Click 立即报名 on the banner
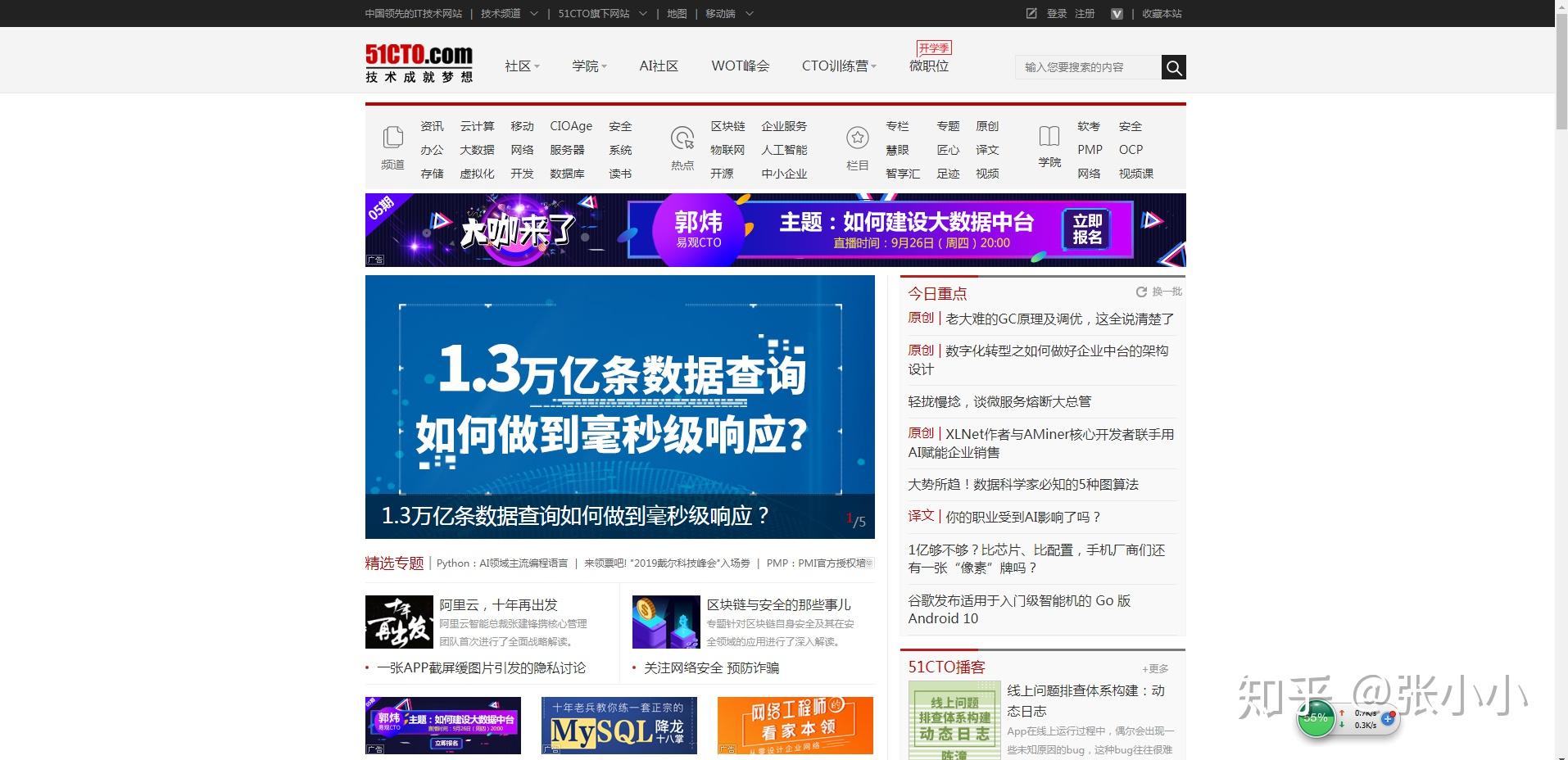1568x760 pixels. pos(1087,229)
